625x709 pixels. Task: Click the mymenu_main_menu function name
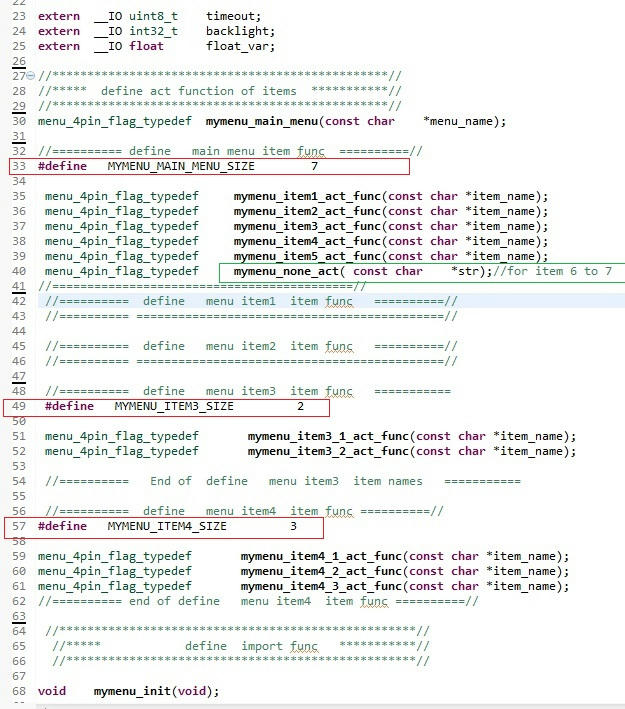click(x=262, y=121)
